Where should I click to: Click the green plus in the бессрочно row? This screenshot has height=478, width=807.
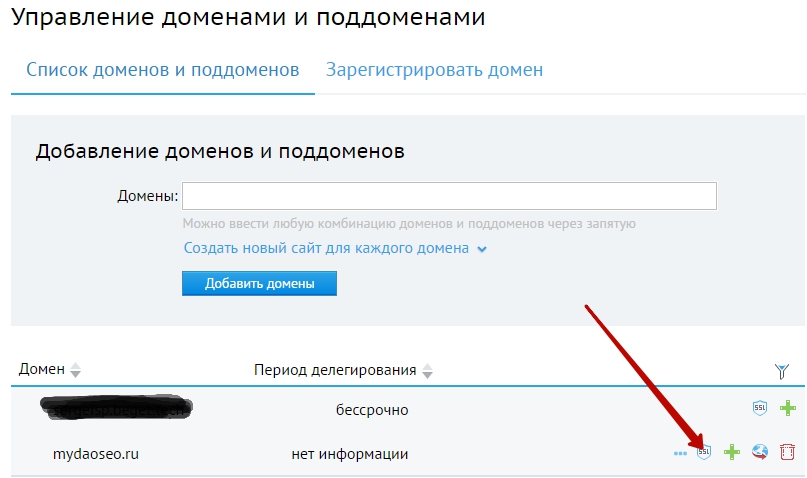(x=787, y=408)
